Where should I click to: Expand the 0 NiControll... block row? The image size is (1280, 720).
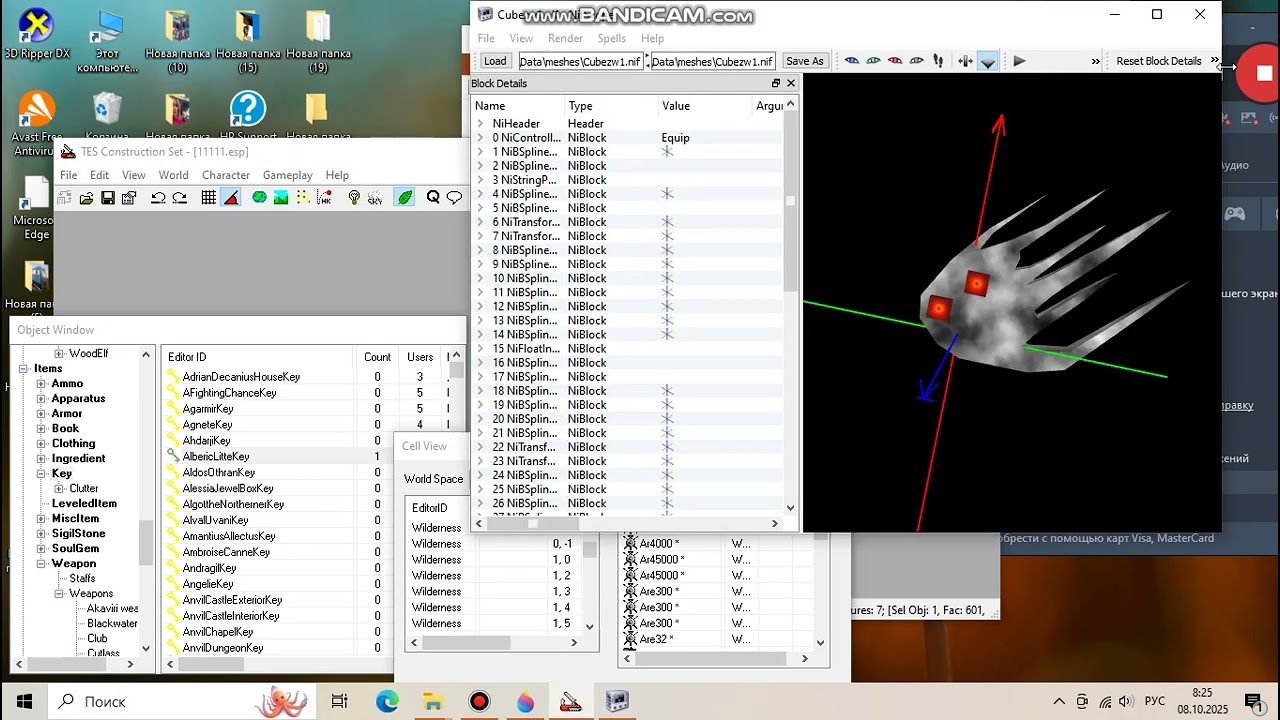(480, 138)
